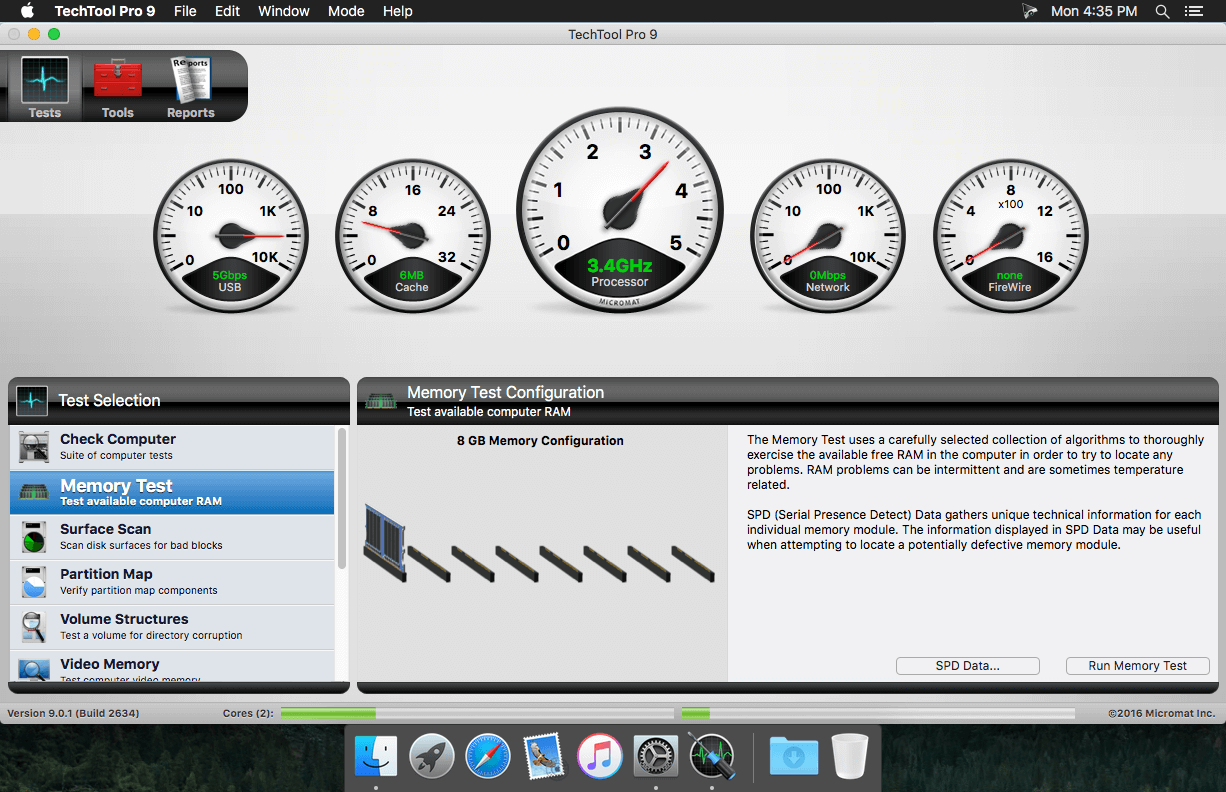
Task: Click the Memory Test Configuration header icon
Action: tap(381, 401)
